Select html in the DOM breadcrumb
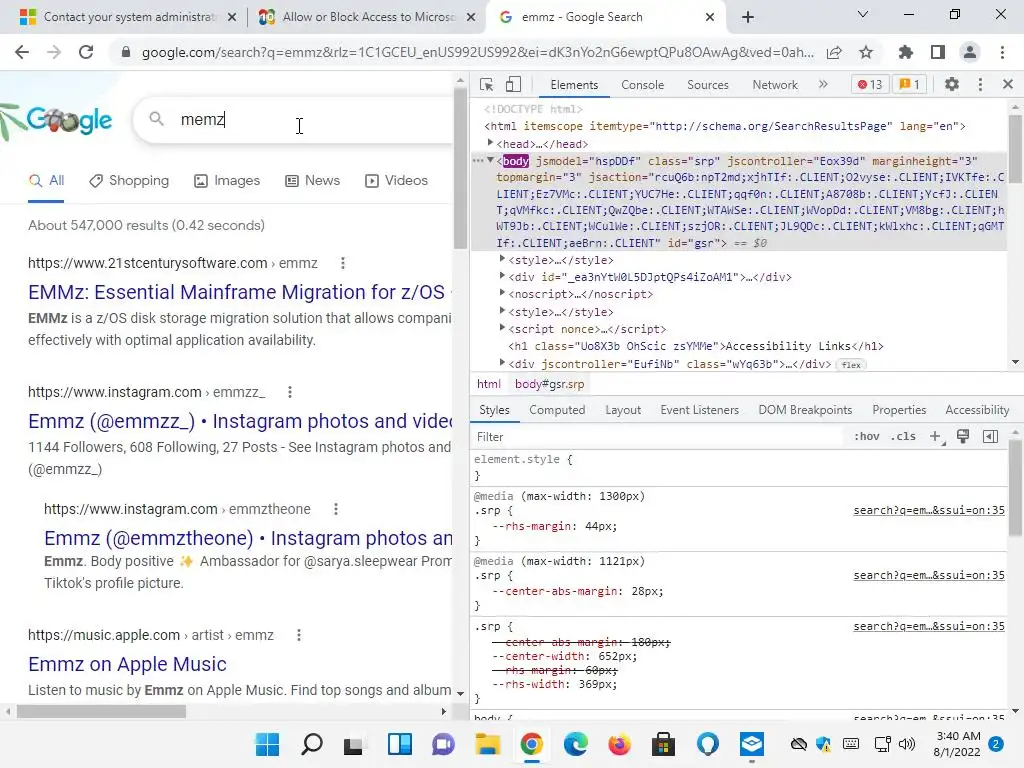The width and height of the screenshot is (1024, 768). tap(488, 384)
